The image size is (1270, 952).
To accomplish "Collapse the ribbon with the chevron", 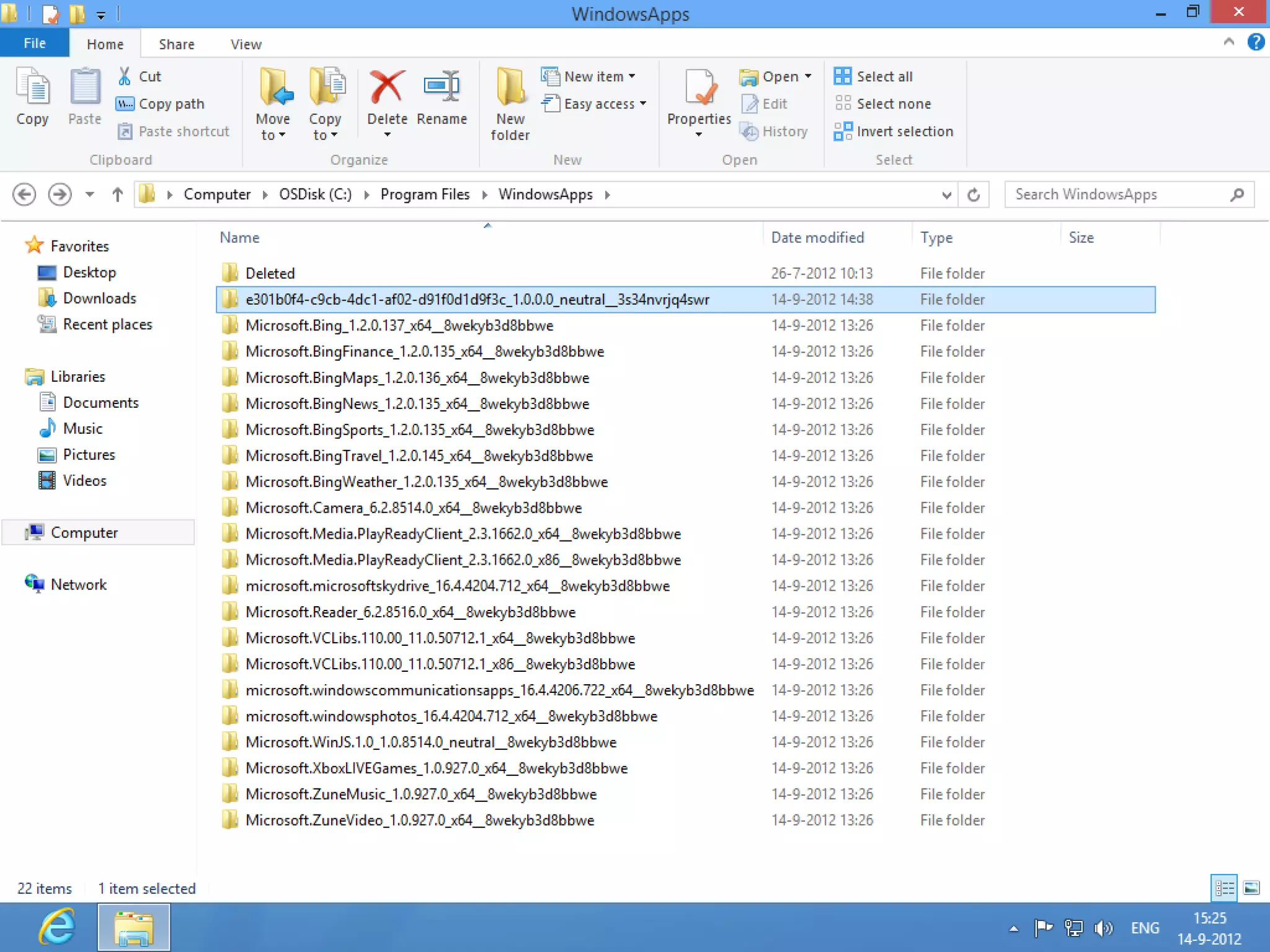I will click(1228, 42).
